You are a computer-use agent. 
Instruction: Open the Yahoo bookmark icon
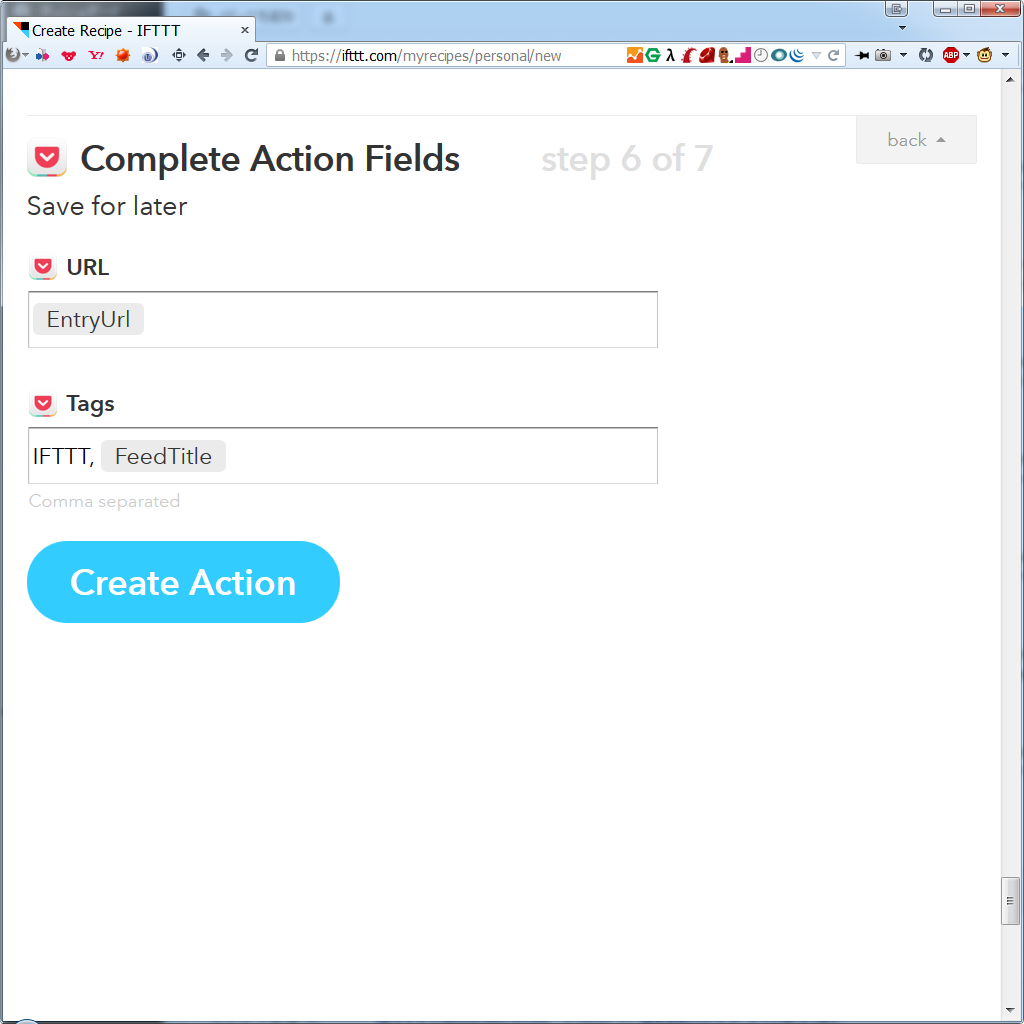[96, 56]
